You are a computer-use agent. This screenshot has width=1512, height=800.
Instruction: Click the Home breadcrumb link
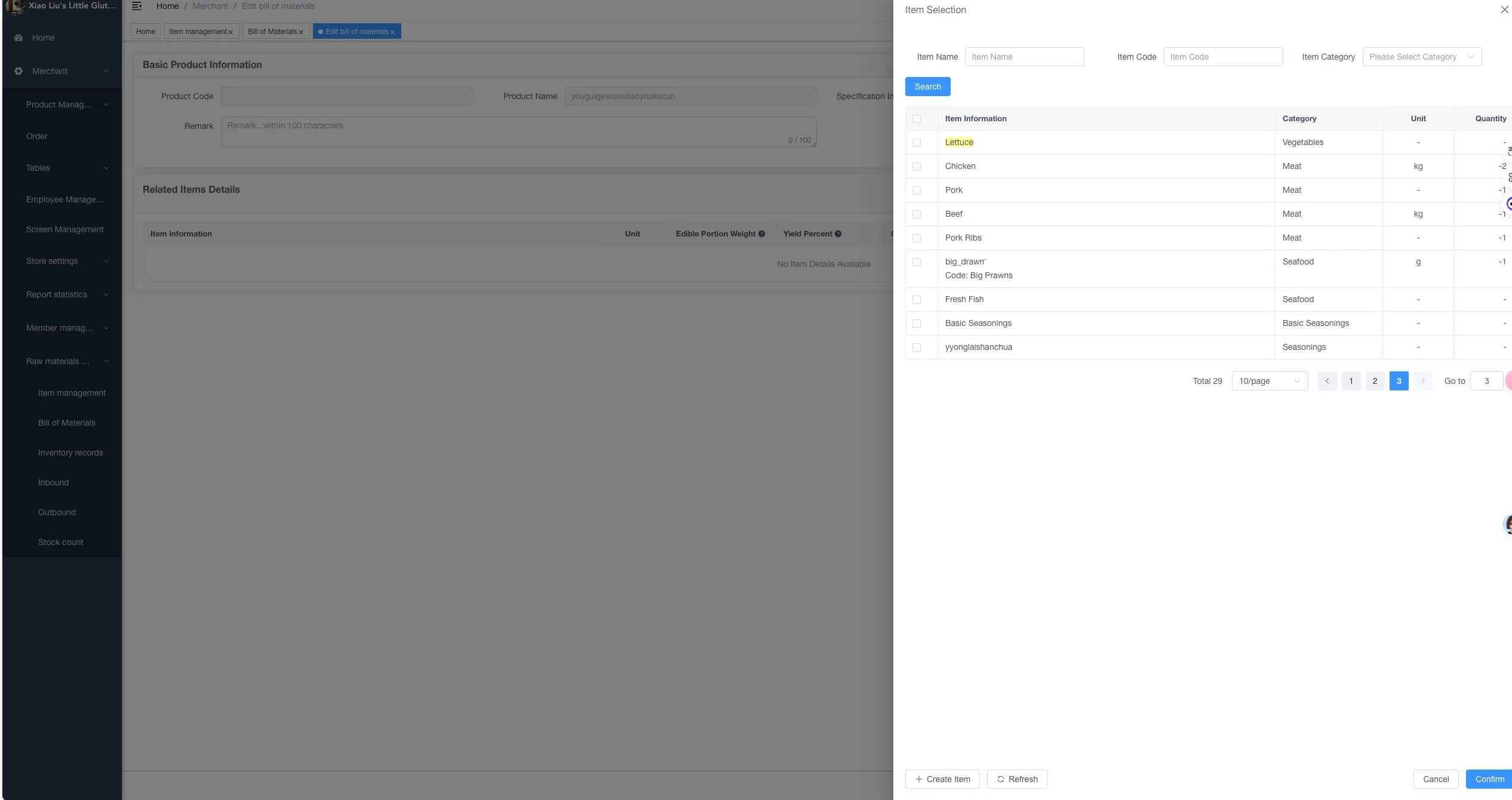coord(168,6)
